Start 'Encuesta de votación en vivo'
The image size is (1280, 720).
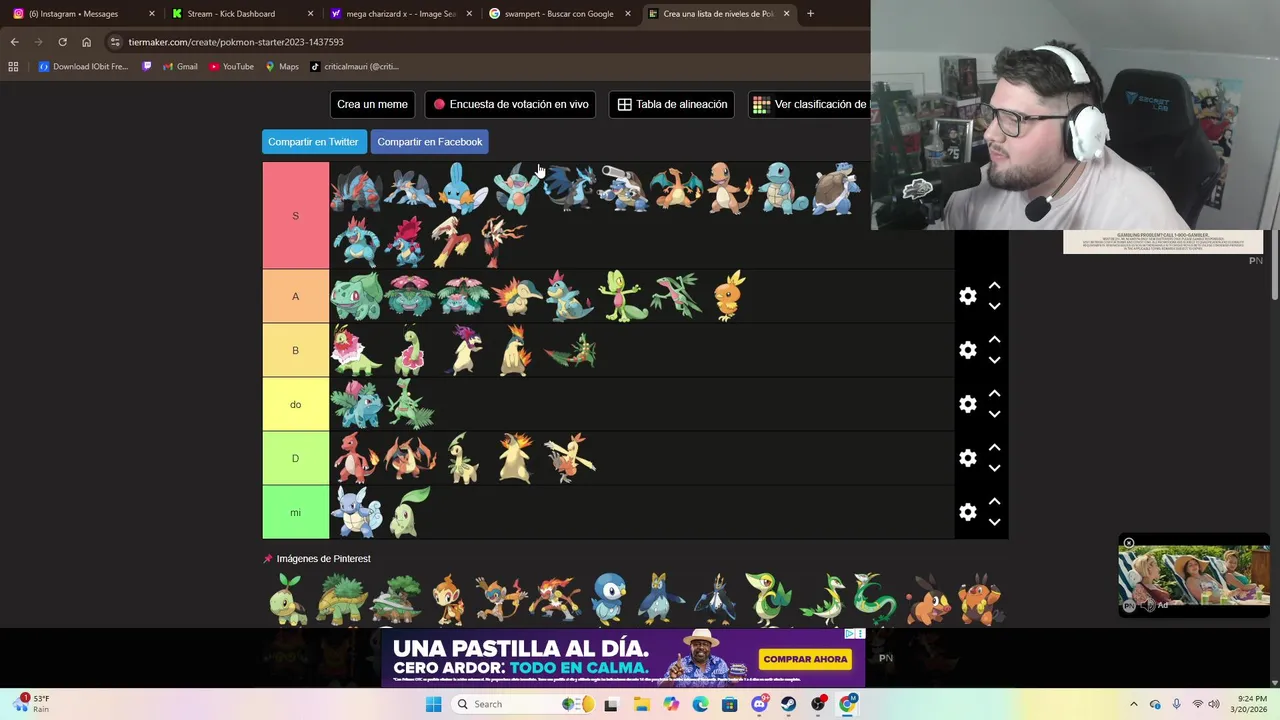(510, 104)
